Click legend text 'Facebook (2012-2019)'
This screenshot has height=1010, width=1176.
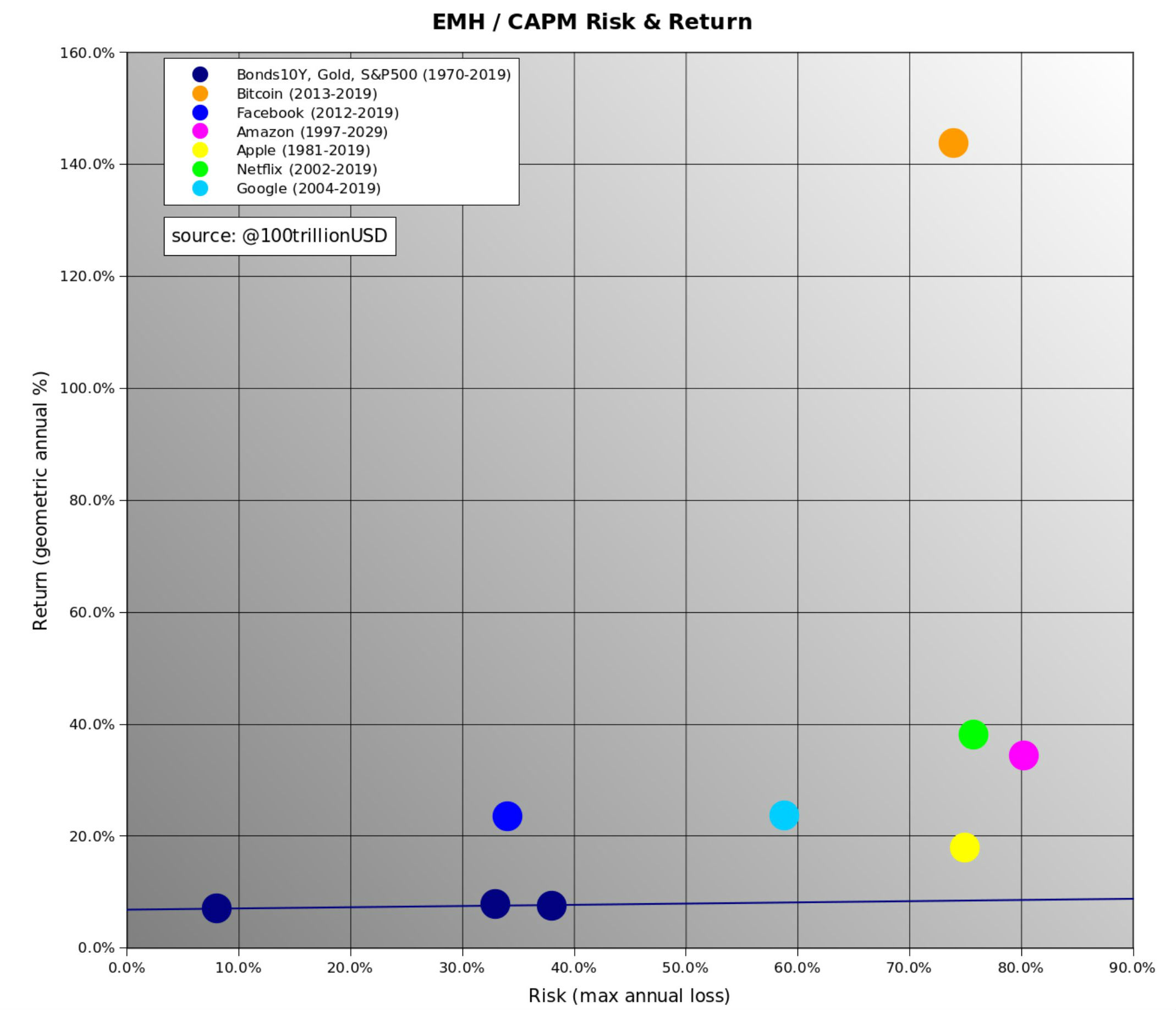point(317,113)
